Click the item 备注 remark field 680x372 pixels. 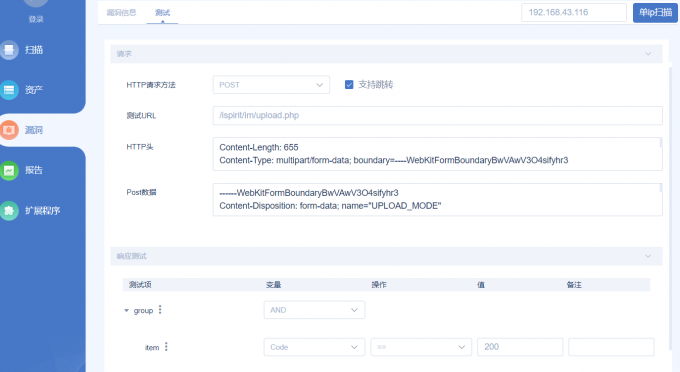tap(611, 347)
